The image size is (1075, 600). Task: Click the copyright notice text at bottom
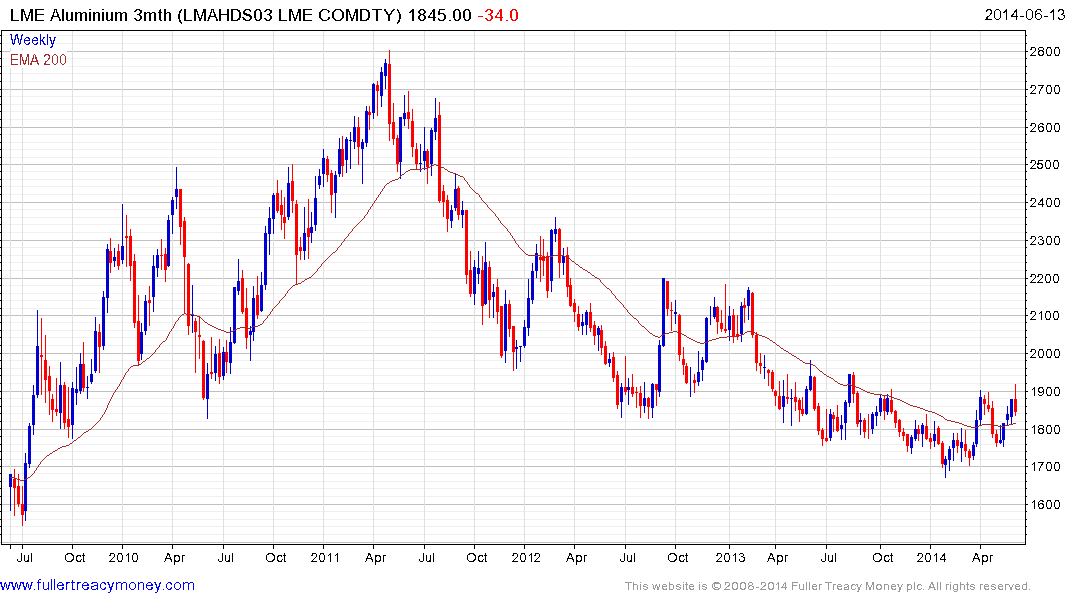tap(828, 586)
